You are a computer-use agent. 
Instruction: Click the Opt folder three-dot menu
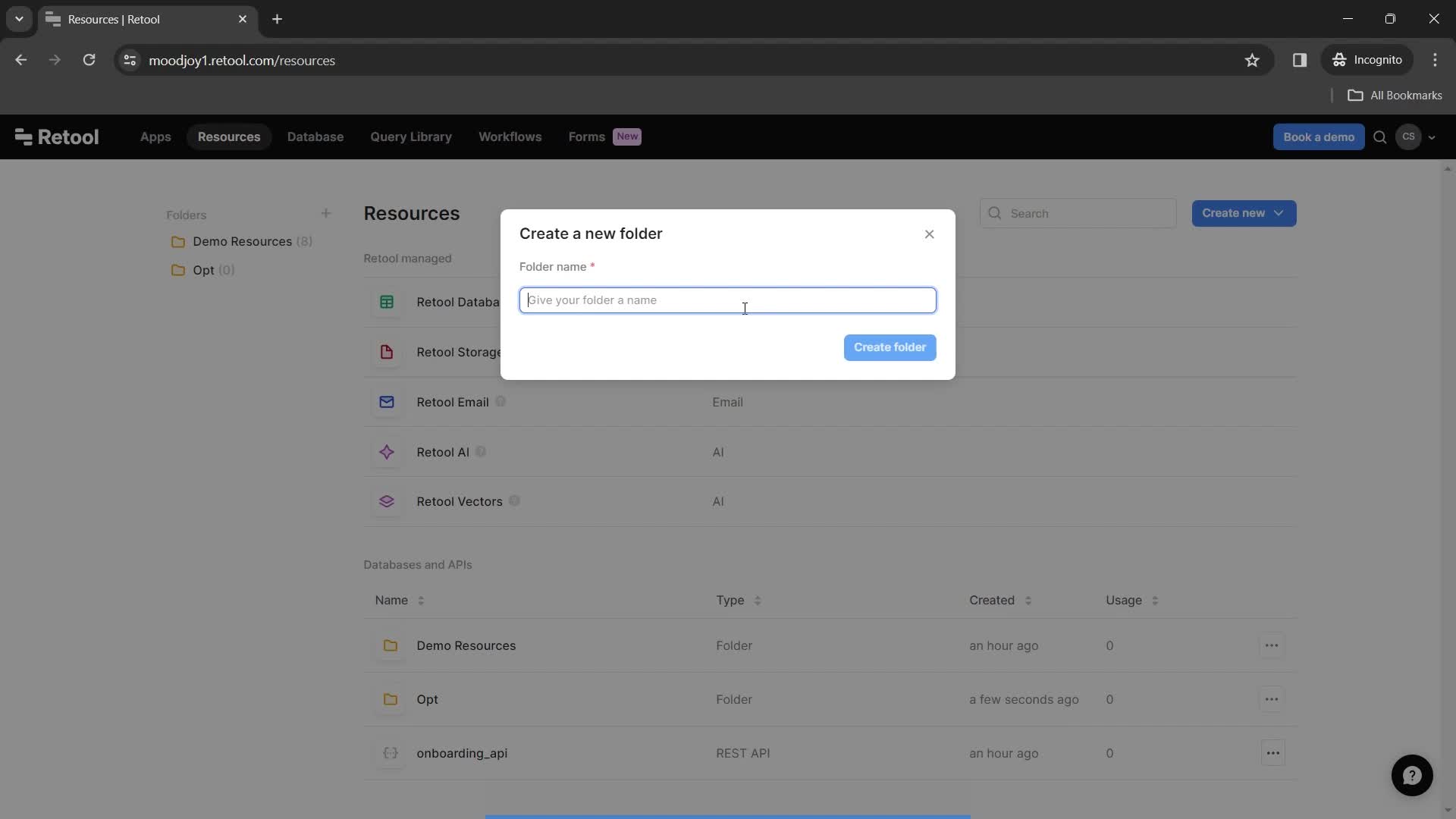coord(1272,699)
